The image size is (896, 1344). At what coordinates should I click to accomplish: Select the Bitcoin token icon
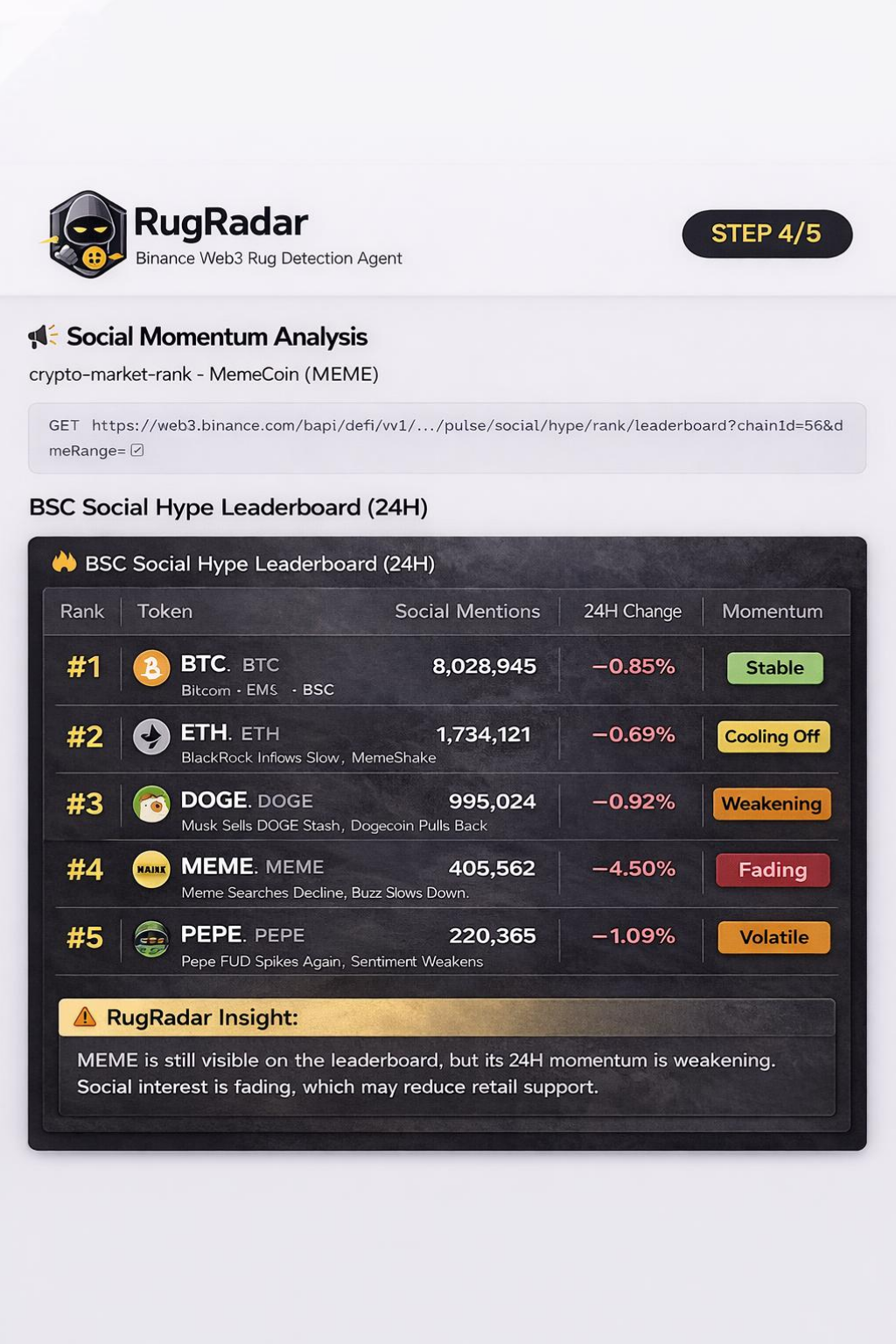[x=150, y=668]
